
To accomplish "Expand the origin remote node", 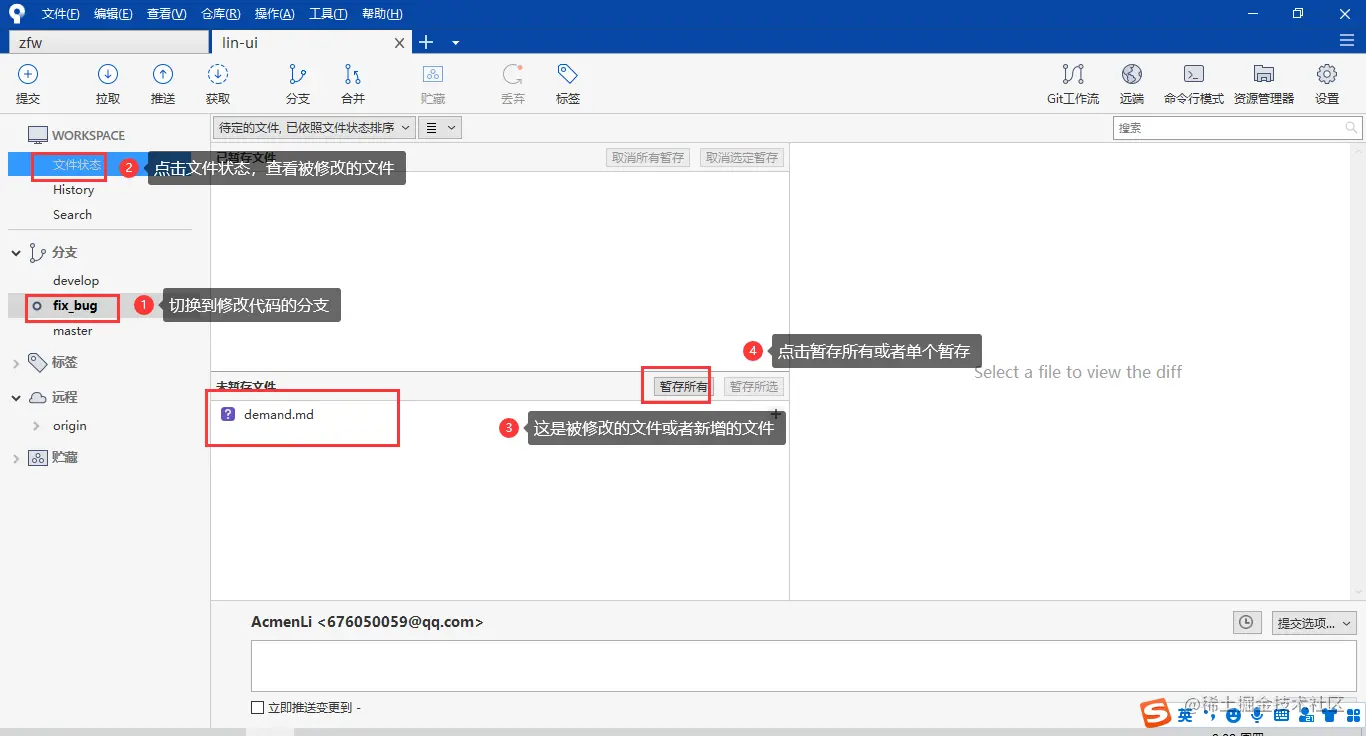I will point(38,426).
